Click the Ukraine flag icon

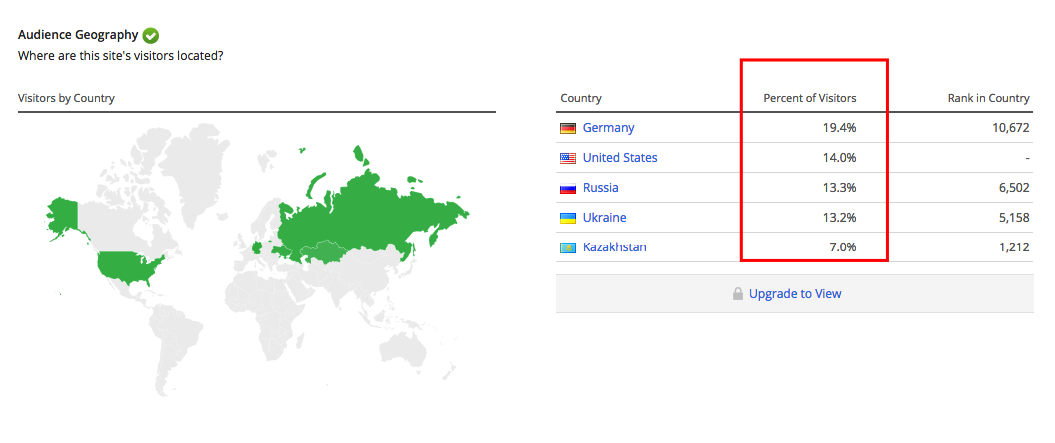(x=568, y=218)
